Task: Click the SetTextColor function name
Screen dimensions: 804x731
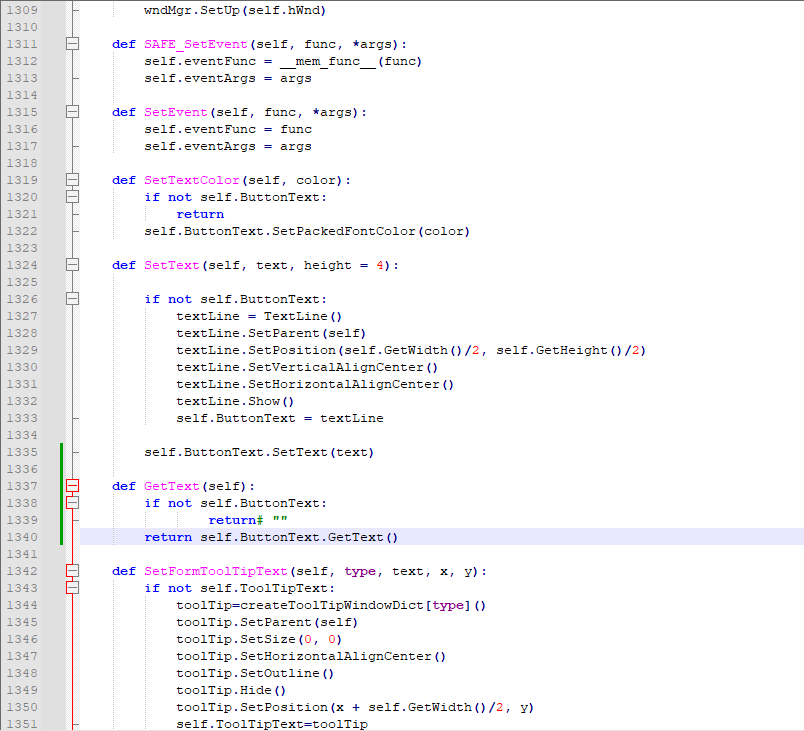Action: tap(192, 180)
